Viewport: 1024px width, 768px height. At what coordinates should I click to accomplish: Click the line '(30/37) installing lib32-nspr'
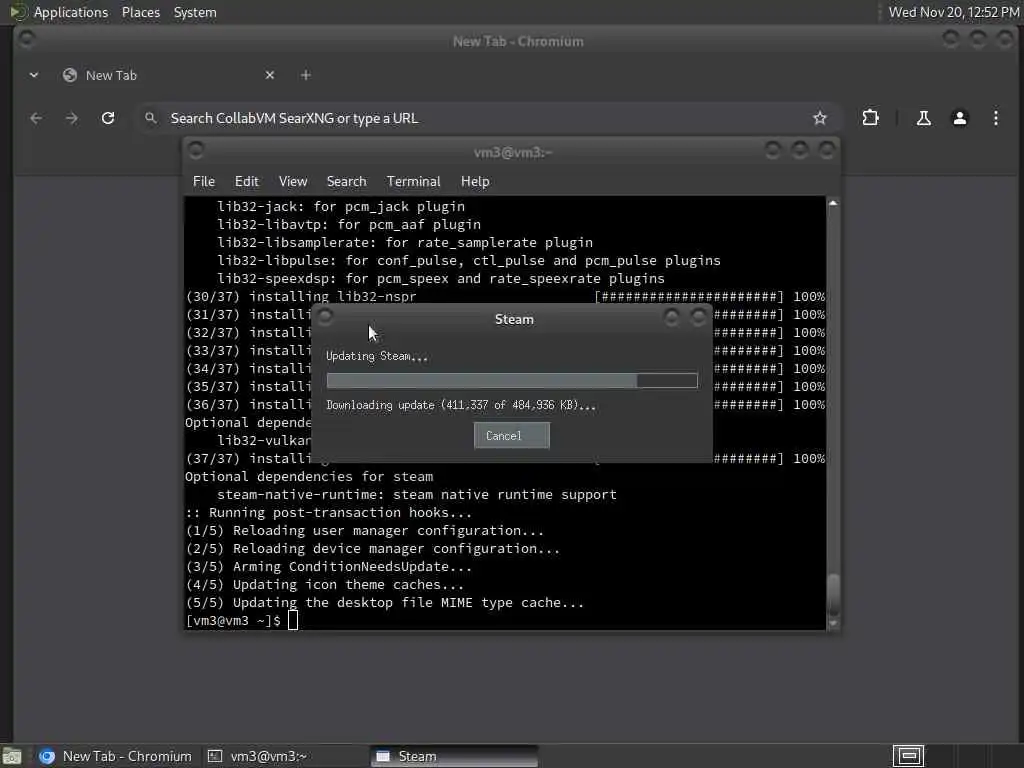301,296
